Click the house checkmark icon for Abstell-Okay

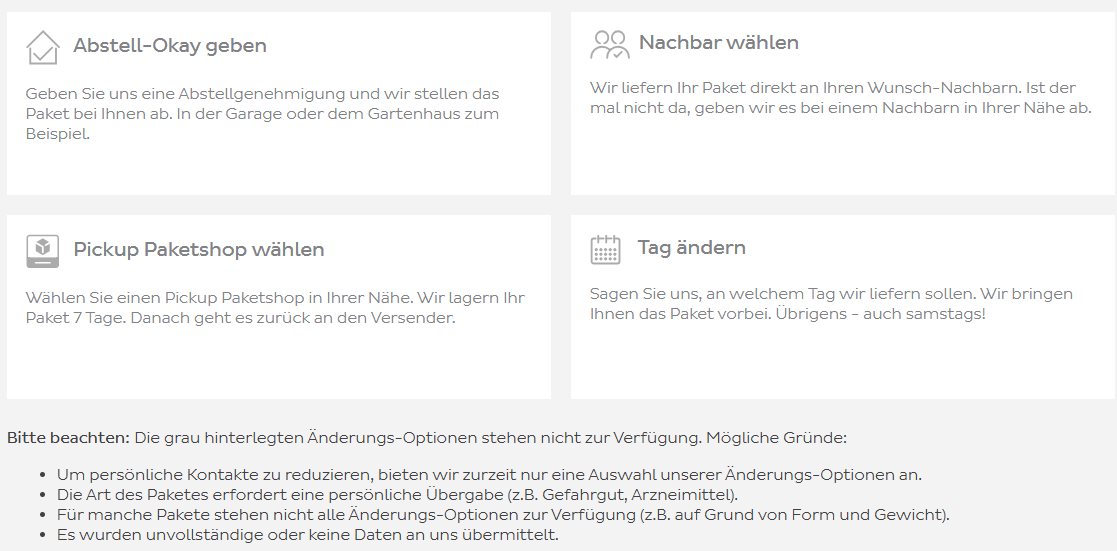pyautogui.click(x=42, y=47)
